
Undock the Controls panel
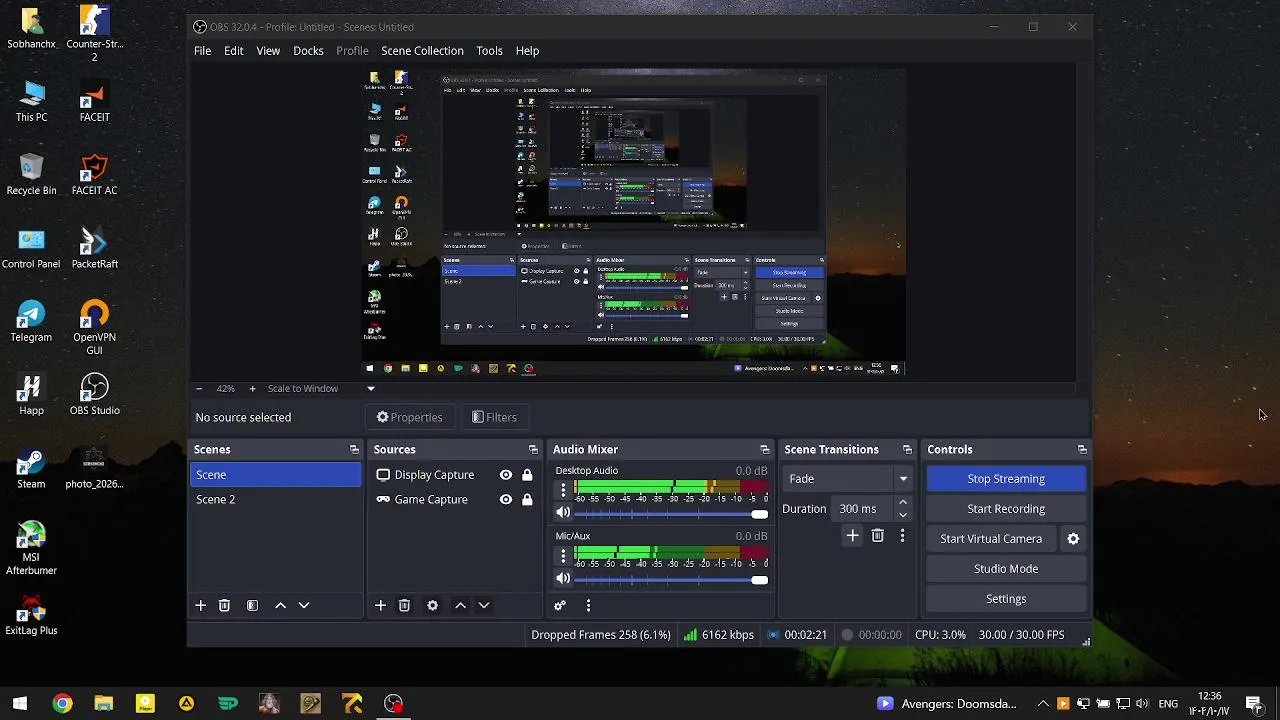pyautogui.click(x=1082, y=450)
